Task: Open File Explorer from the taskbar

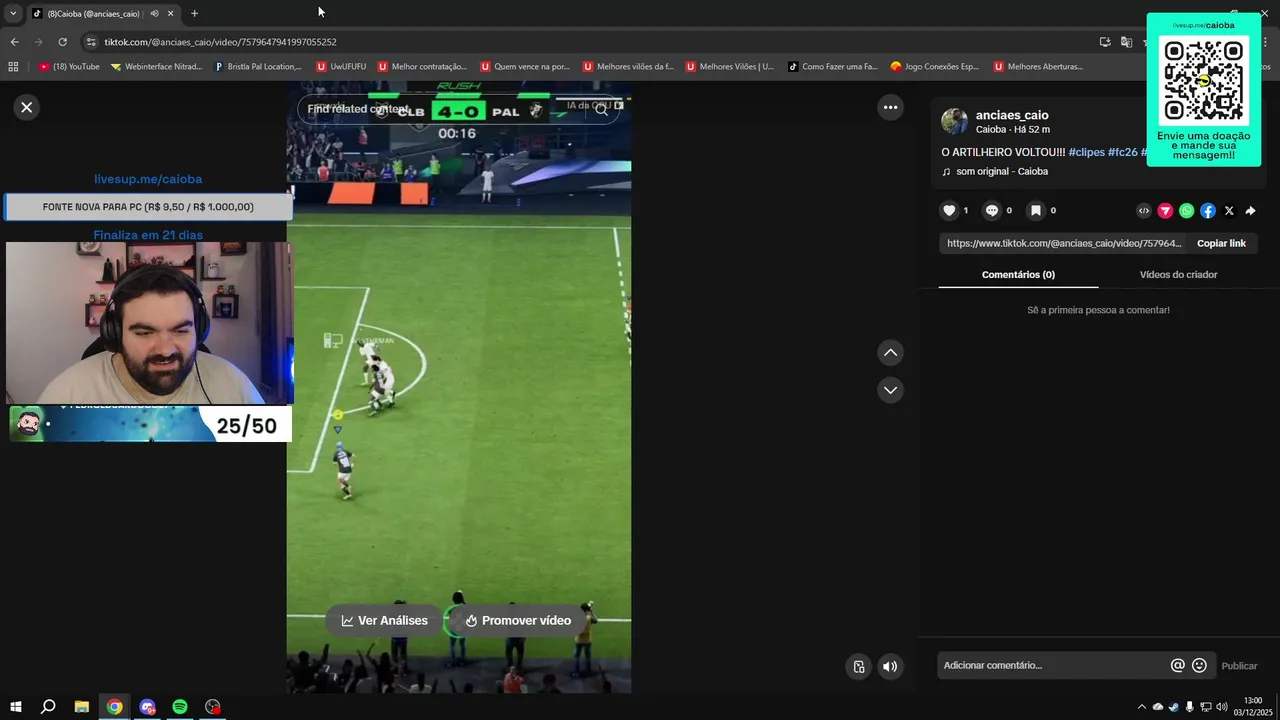Action: pyautogui.click(x=82, y=706)
